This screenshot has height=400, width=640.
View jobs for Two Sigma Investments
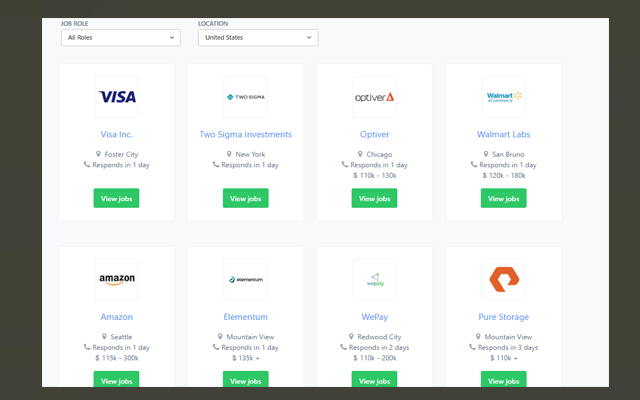[245, 198]
